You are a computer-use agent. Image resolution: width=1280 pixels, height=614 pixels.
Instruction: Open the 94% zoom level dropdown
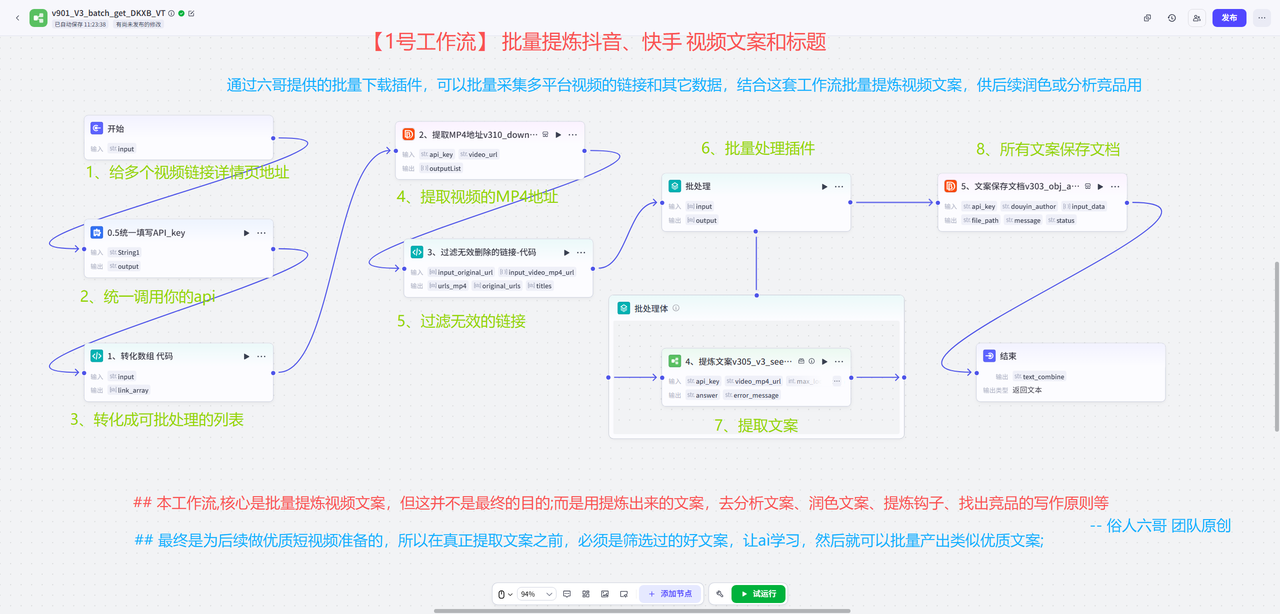[536, 594]
